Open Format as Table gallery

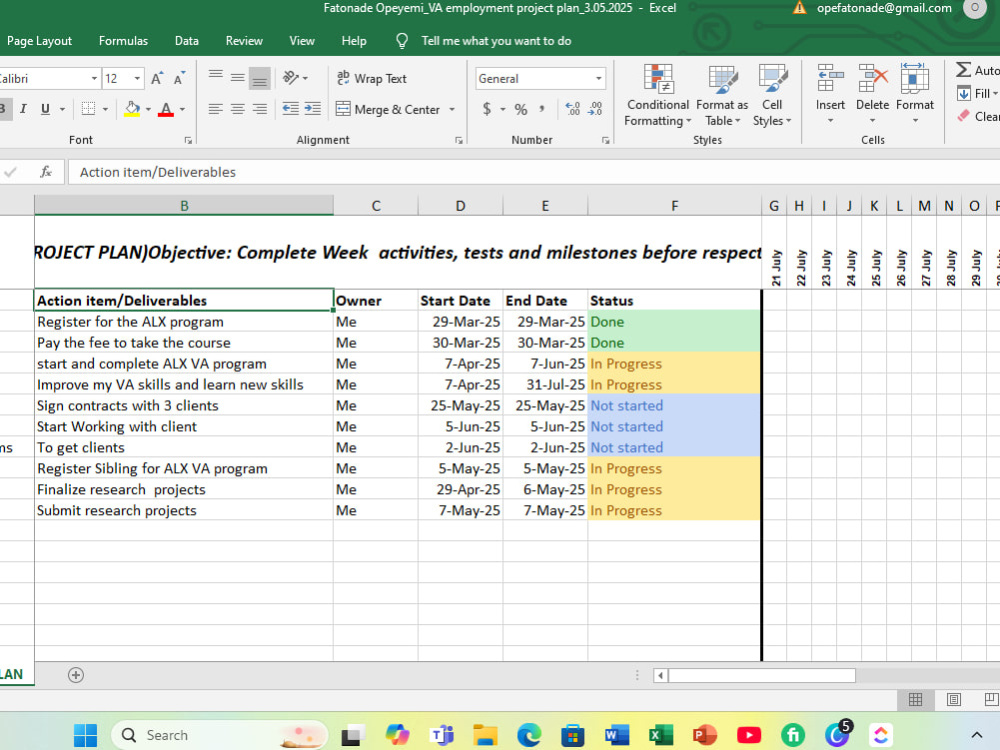722,96
